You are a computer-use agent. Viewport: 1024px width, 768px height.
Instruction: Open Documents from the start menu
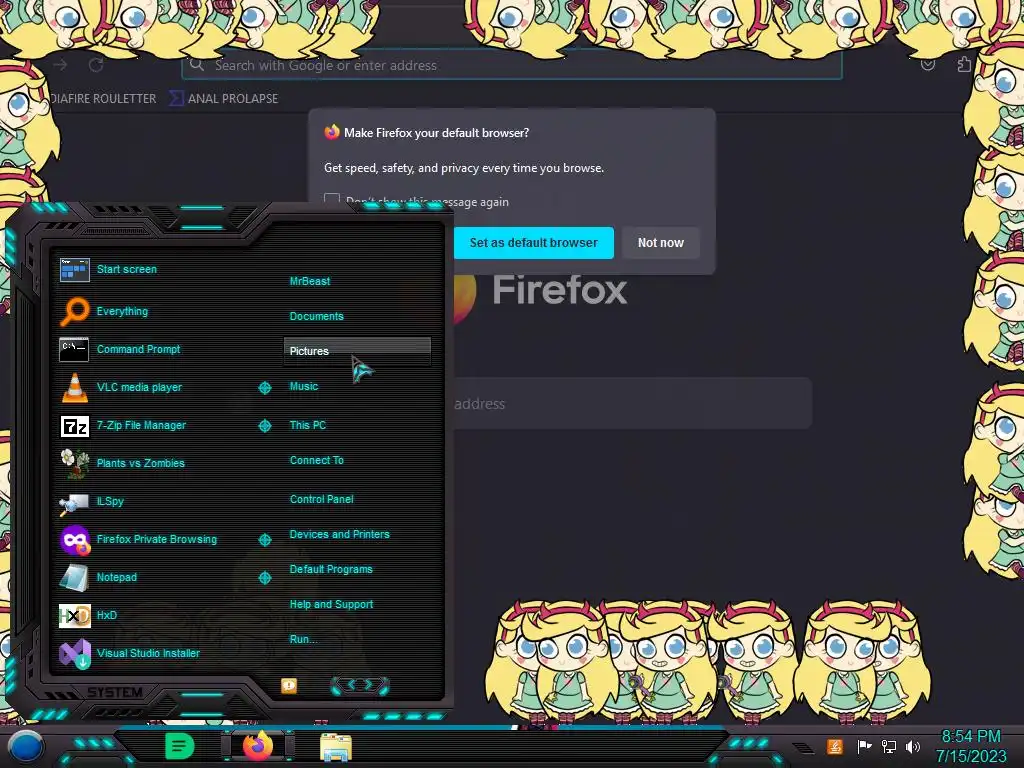[x=317, y=316]
